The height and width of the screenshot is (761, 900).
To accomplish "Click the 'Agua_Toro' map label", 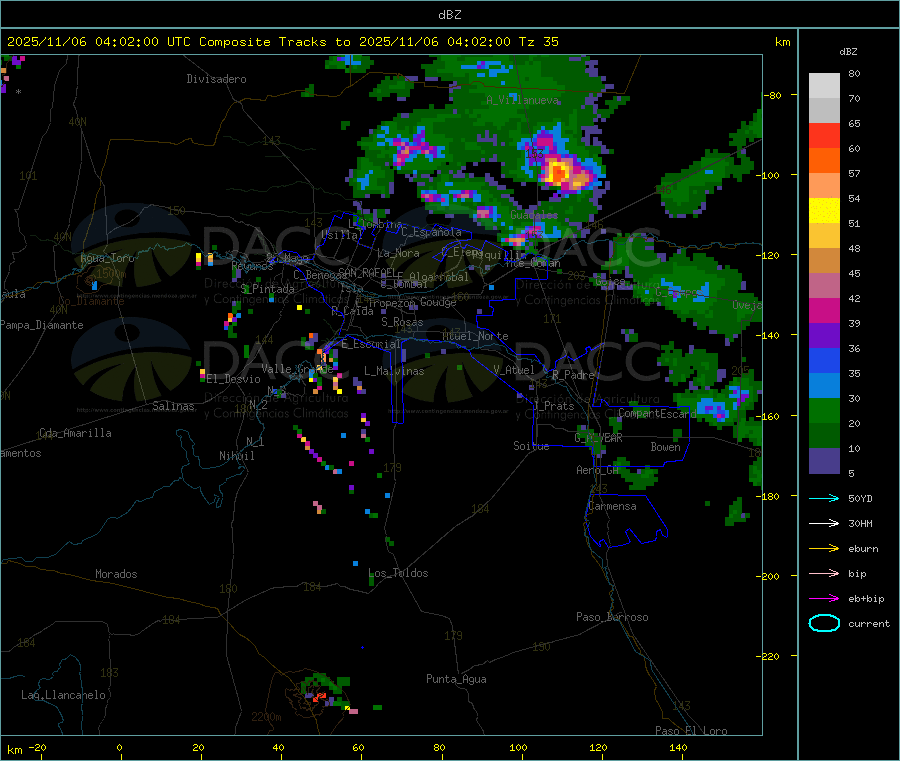I will point(107,258).
